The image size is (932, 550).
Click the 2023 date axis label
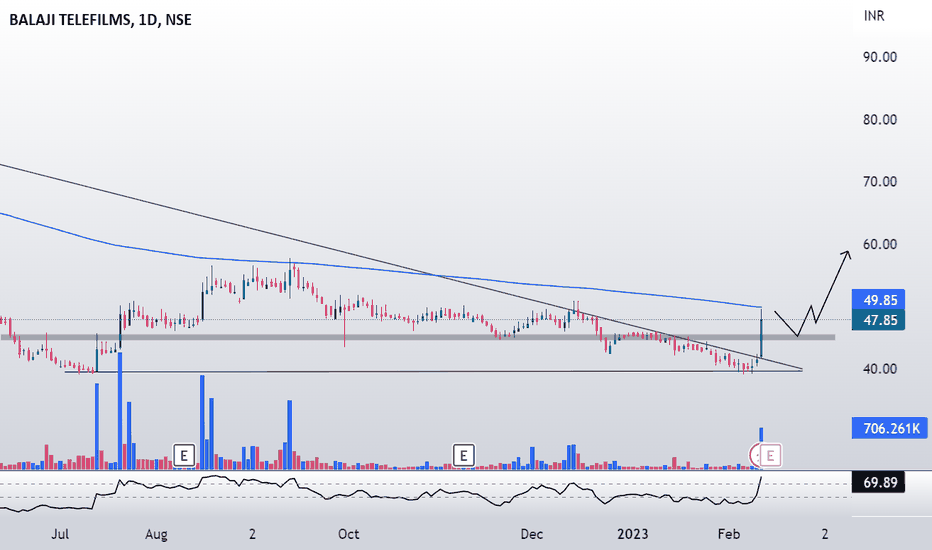[632, 534]
